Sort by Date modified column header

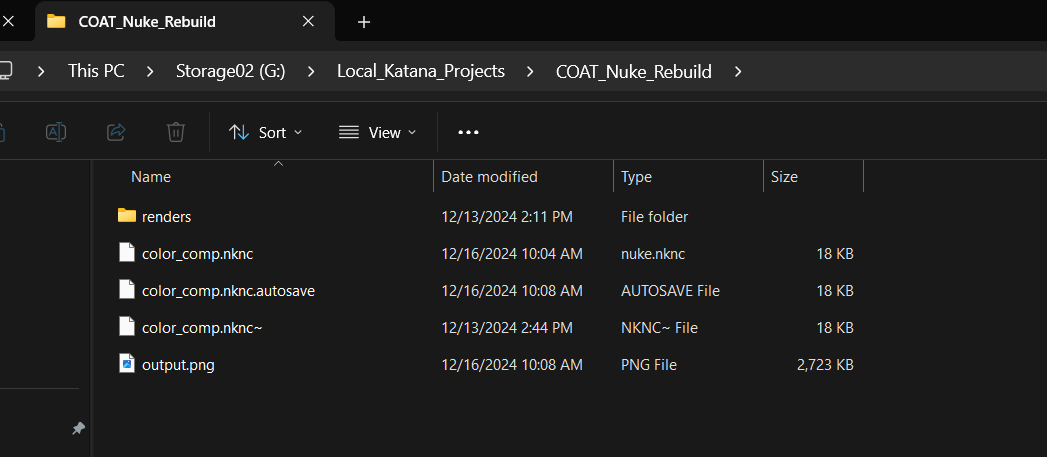tap(489, 177)
